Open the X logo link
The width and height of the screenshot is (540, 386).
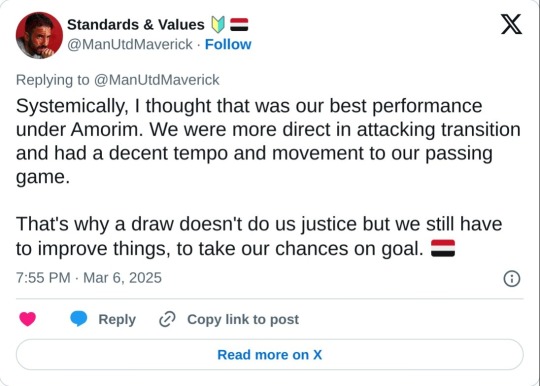[511, 24]
